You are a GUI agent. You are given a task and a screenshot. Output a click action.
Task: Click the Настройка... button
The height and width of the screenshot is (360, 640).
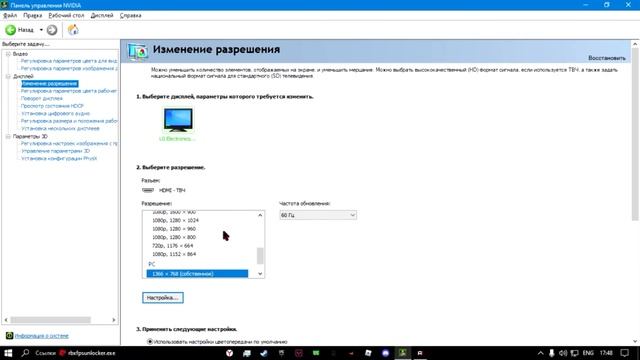[x=163, y=298]
